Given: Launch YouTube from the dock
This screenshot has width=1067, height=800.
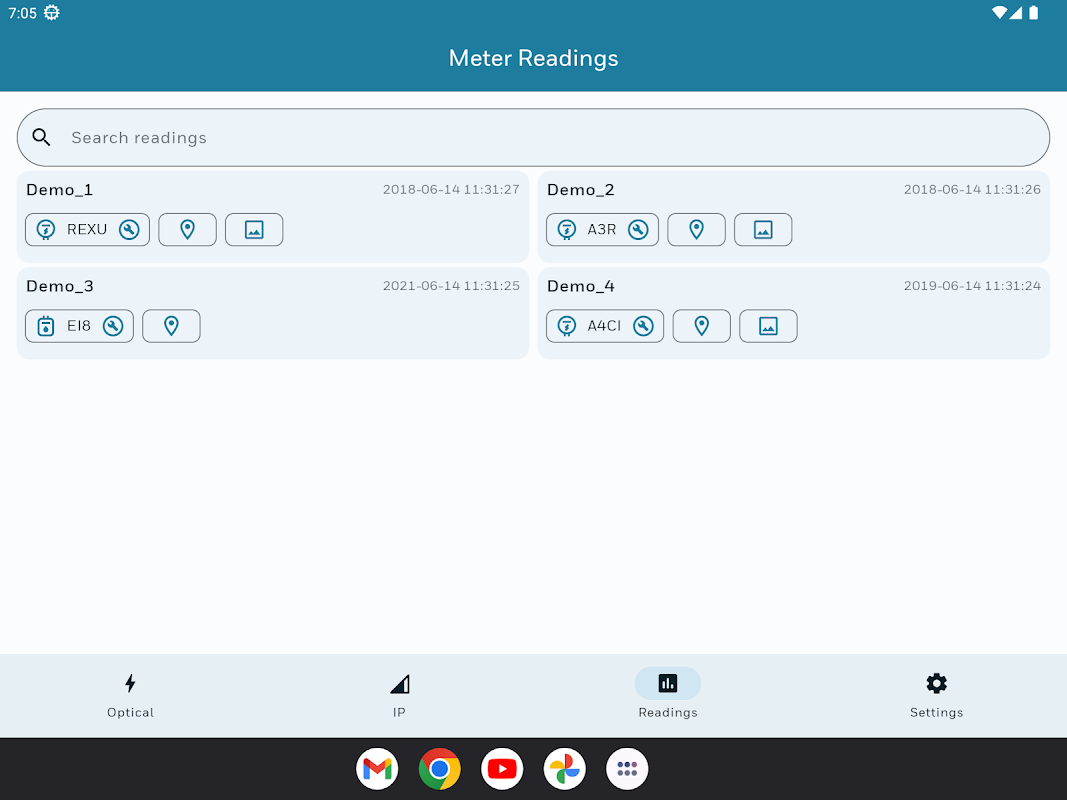Looking at the screenshot, I should (x=502, y=769).
